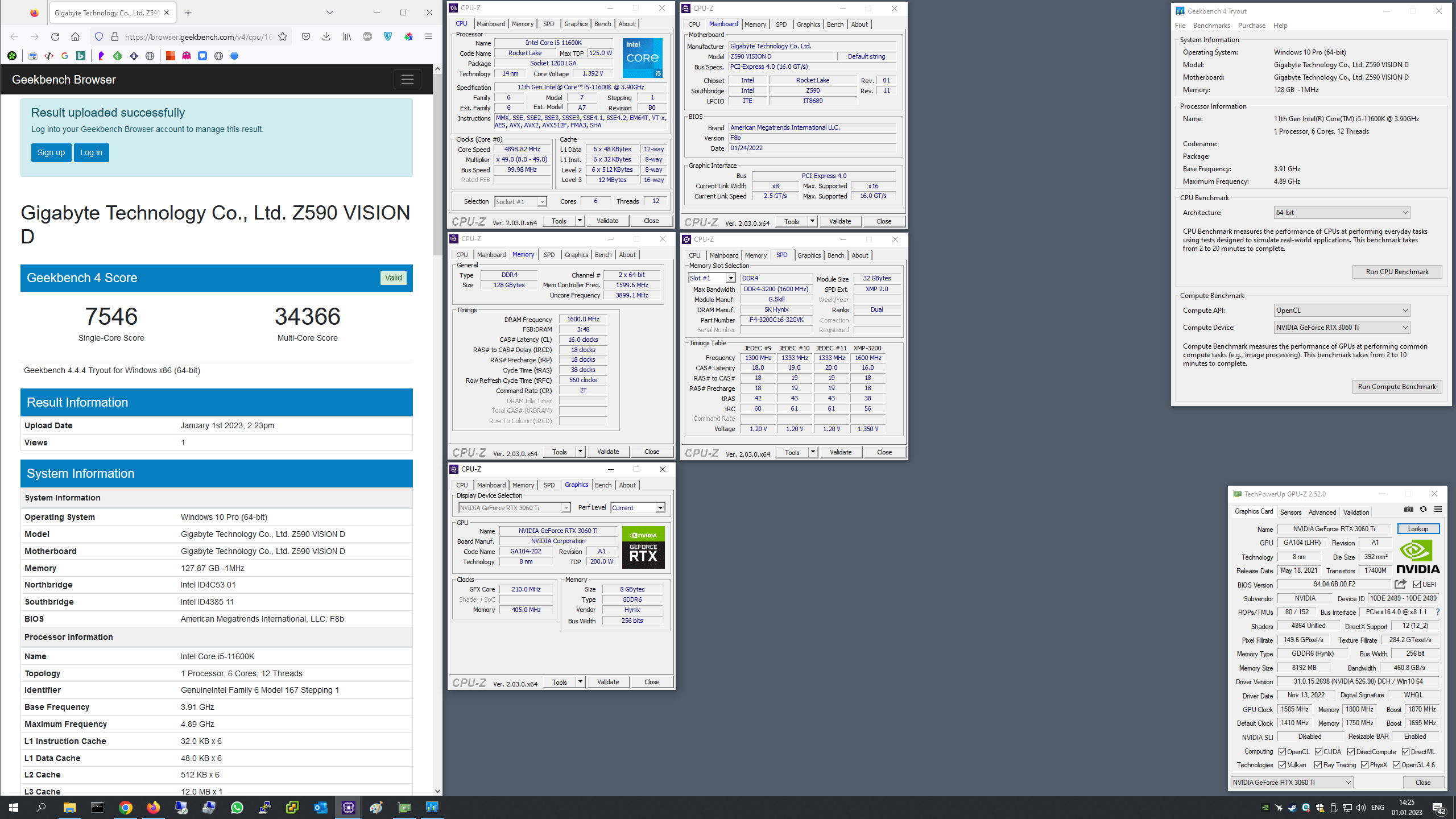The height and width of the screenshot is (819, 1456).
Task: Open the Display Device Selection dropdown in CPU-Z
Action: (x=515, y=508)
